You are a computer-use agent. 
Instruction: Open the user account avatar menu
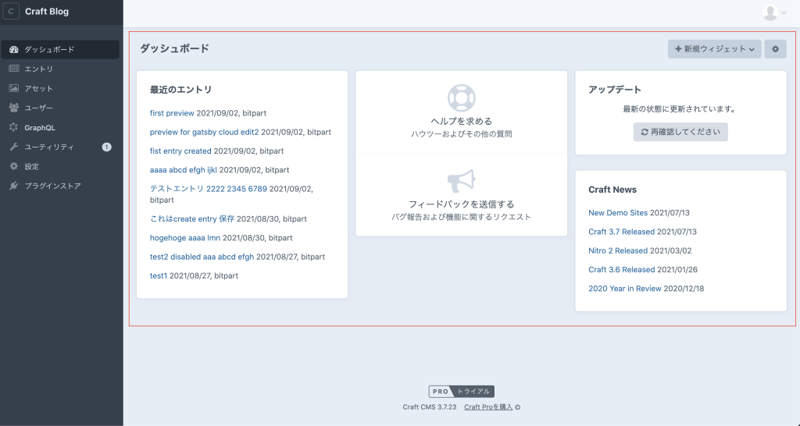771,12
